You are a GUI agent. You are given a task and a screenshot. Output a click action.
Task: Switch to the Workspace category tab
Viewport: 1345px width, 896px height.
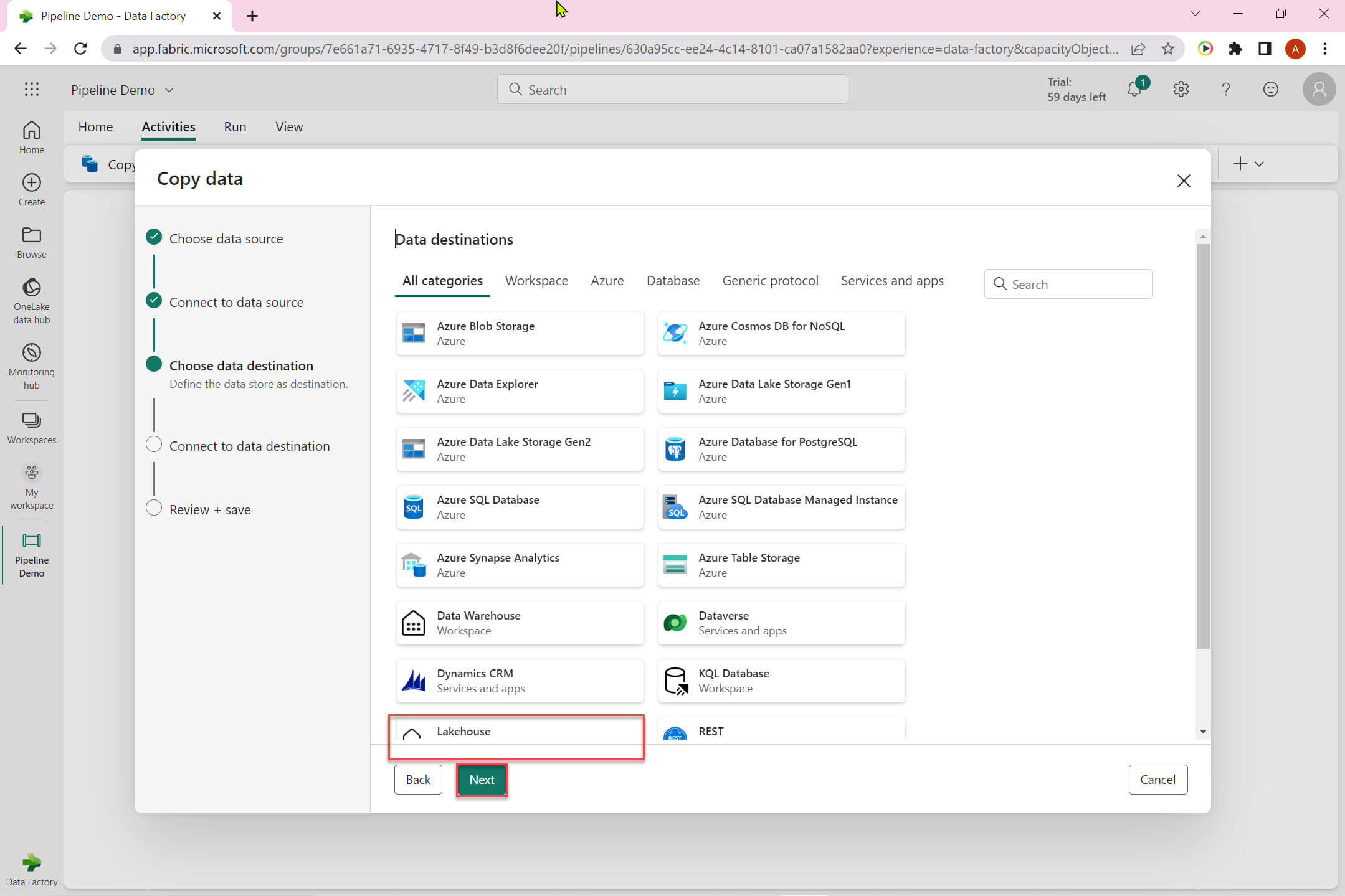pos(536,281)
